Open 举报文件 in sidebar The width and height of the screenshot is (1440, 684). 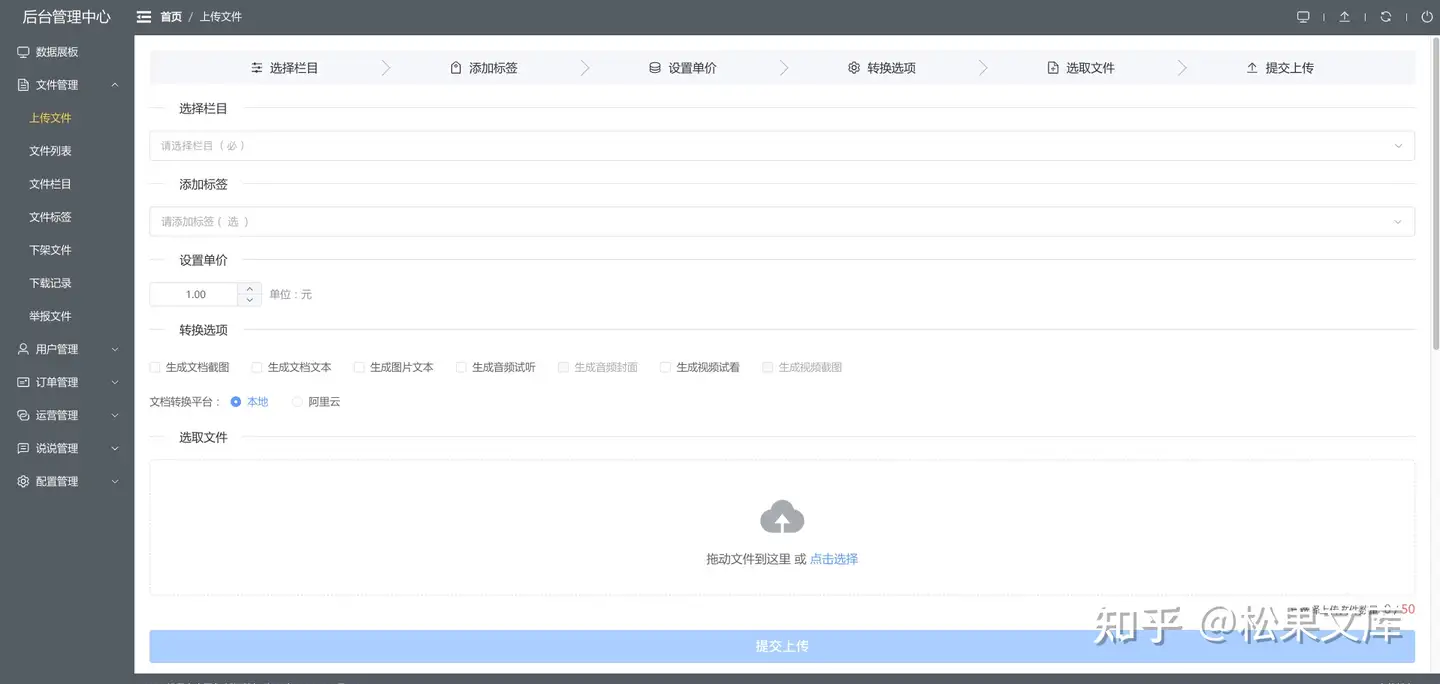coord(50,316)
